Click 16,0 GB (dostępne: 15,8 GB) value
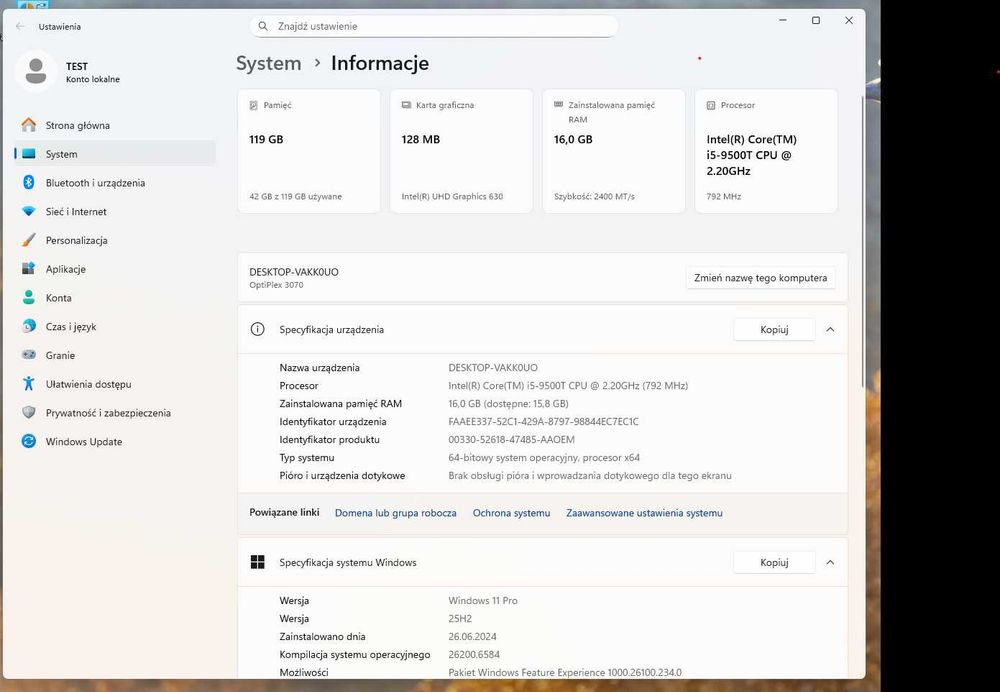This screenshot has width=1000, height=692. (508, 404)
